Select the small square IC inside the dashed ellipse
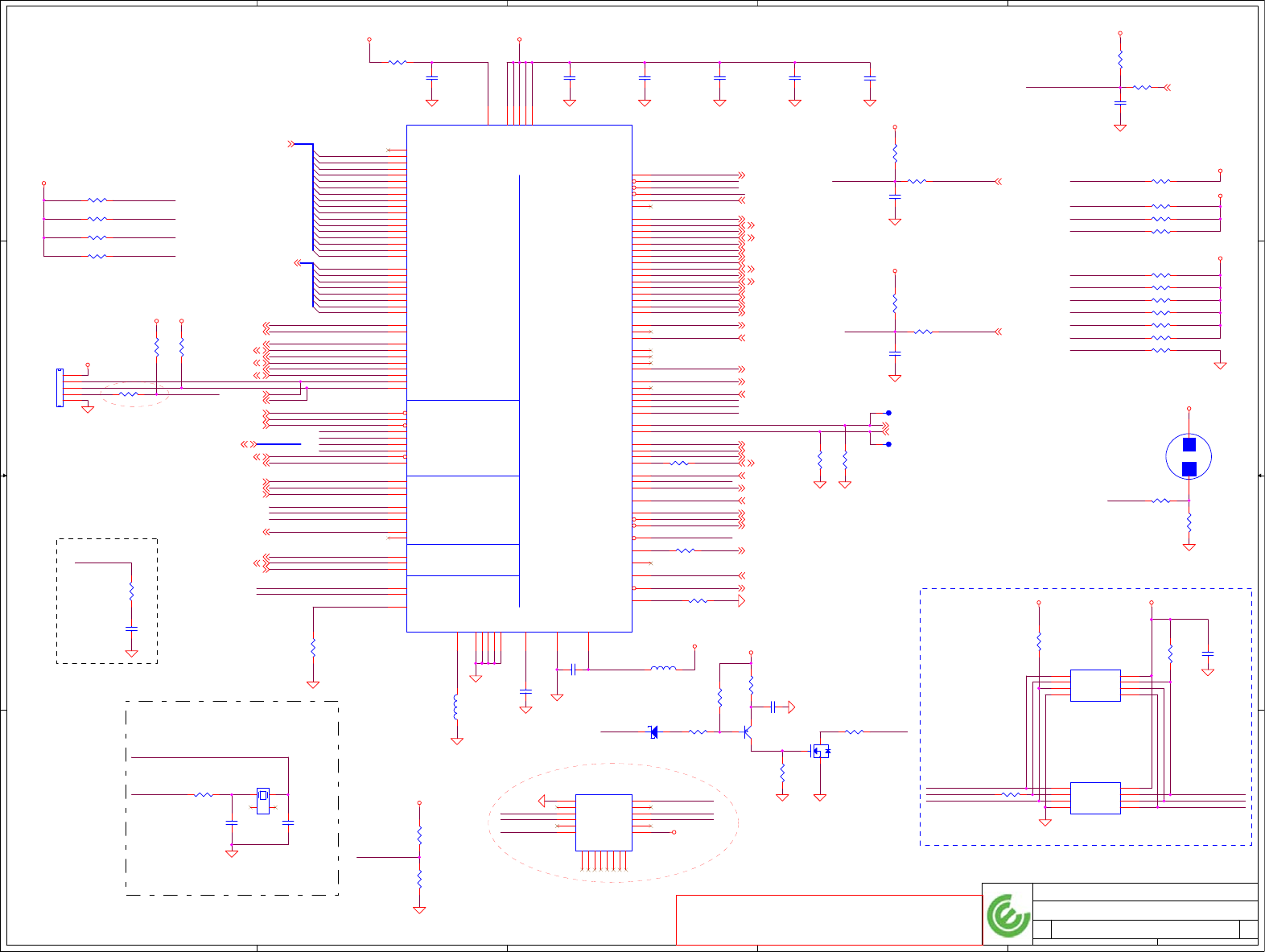 [x=604, y=822]
